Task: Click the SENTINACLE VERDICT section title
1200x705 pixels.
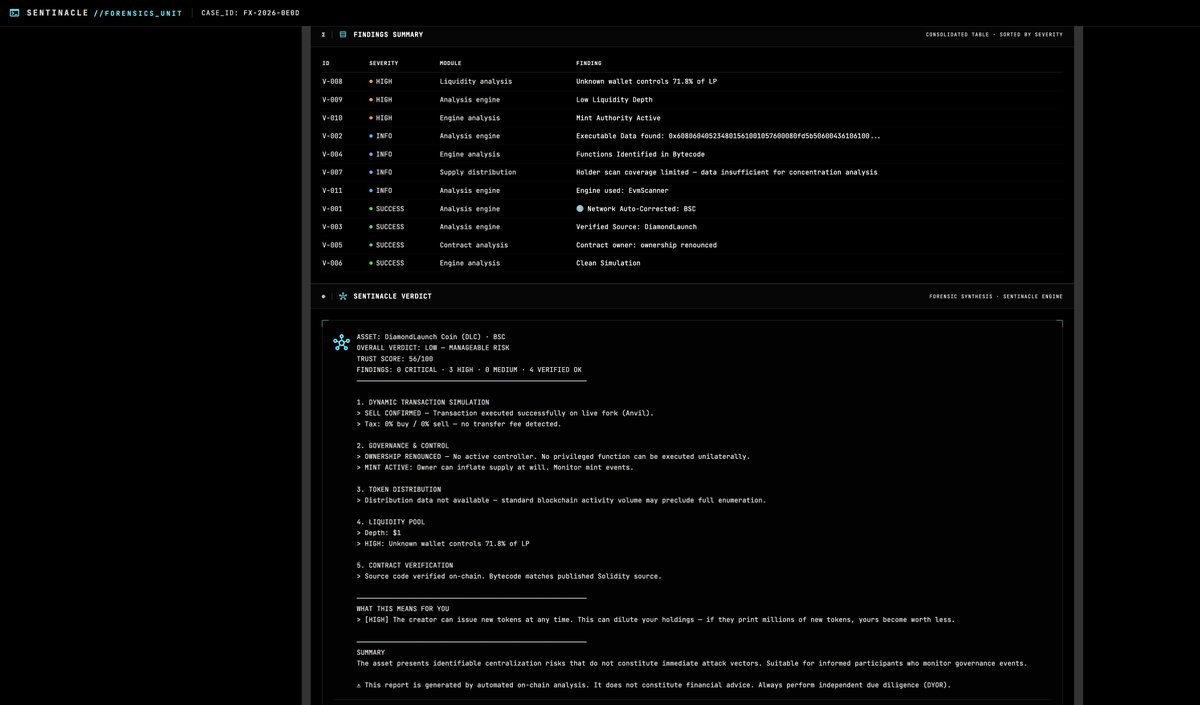Action: point(392,296)
